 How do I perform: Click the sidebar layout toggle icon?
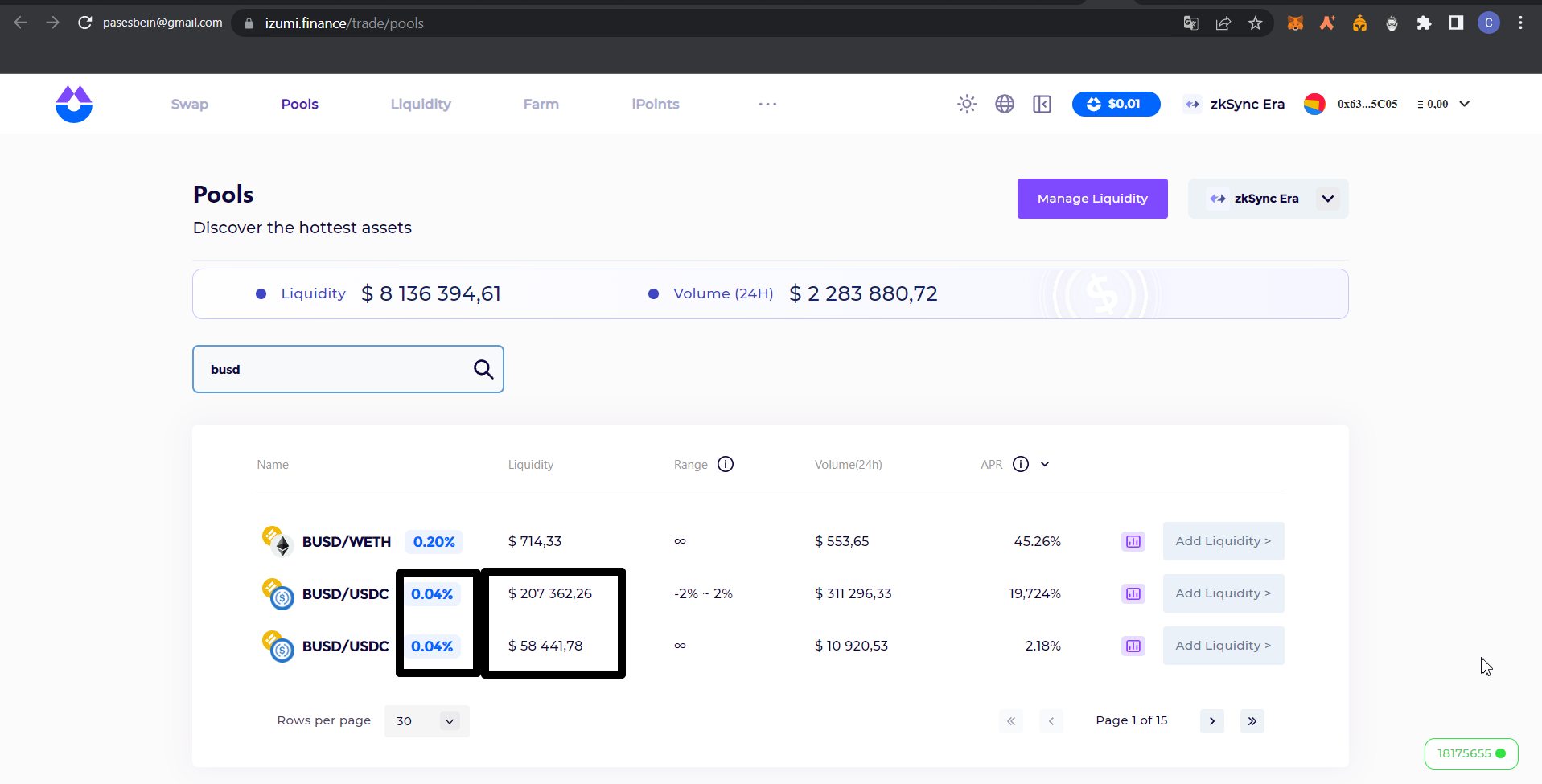[1042, 104]
